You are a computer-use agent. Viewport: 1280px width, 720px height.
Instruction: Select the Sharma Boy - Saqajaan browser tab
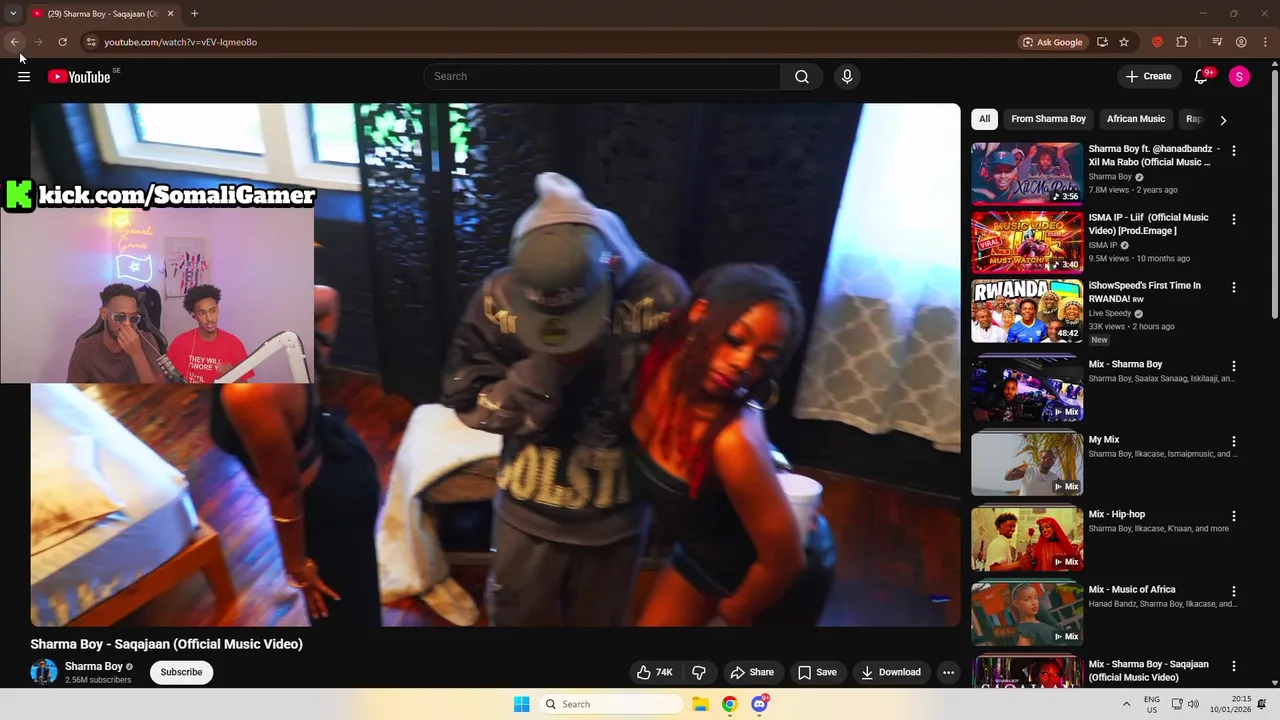coord(103,13)
